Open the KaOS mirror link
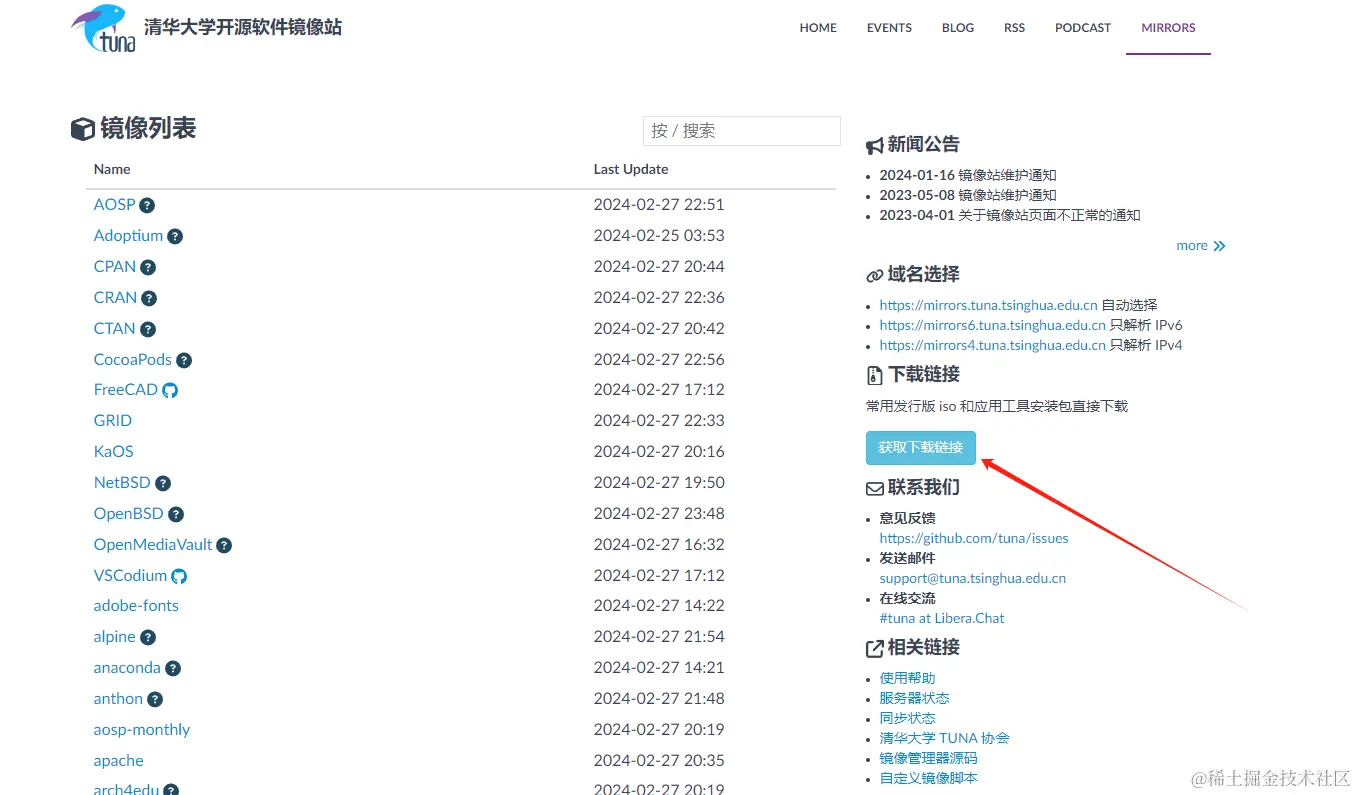 point(113,451)
